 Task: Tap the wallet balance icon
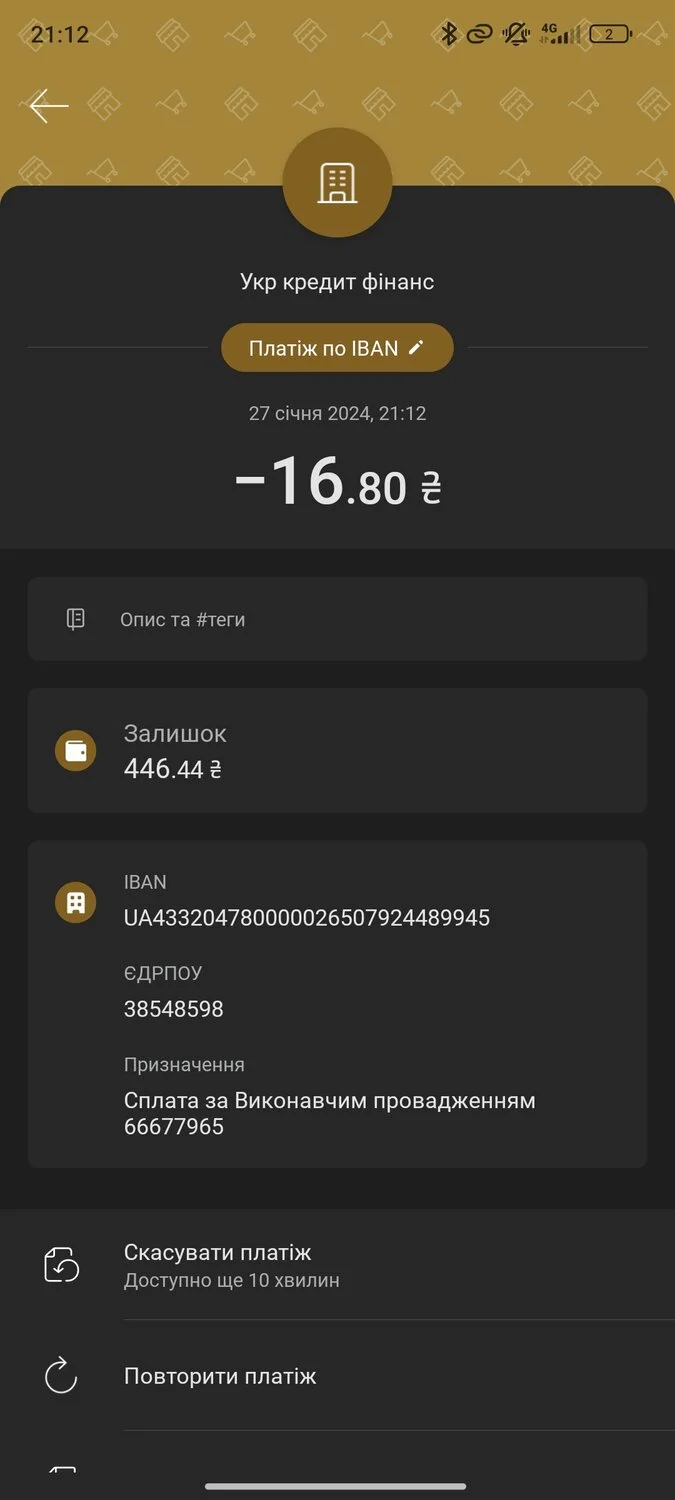(76, 751)
